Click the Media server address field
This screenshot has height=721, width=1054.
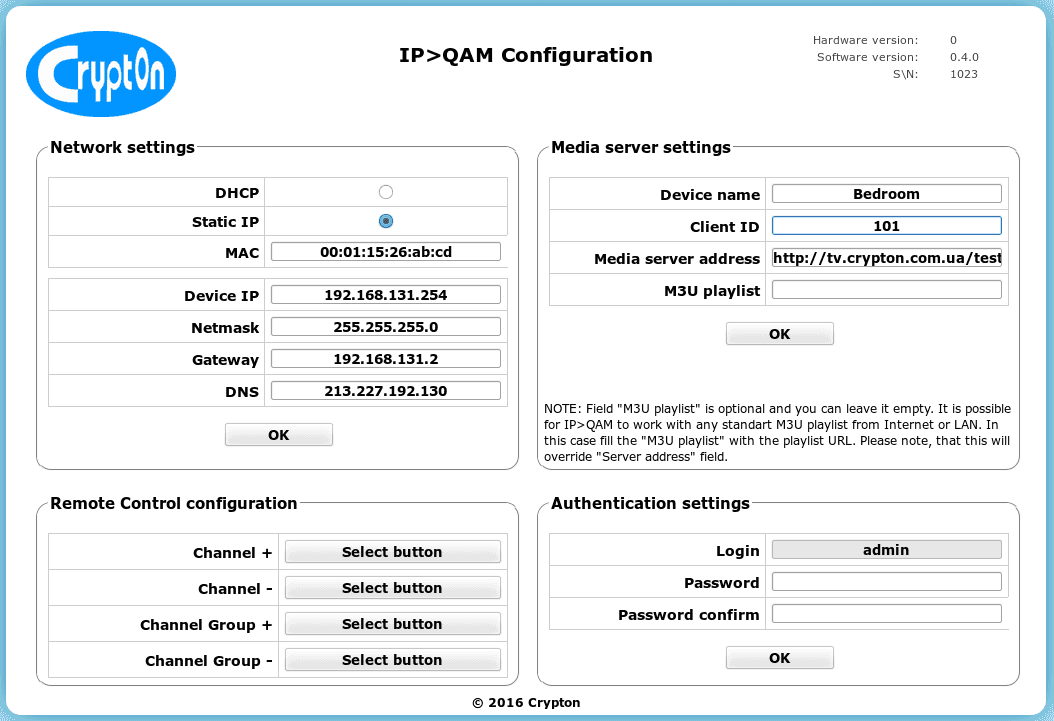coord(886,258)
